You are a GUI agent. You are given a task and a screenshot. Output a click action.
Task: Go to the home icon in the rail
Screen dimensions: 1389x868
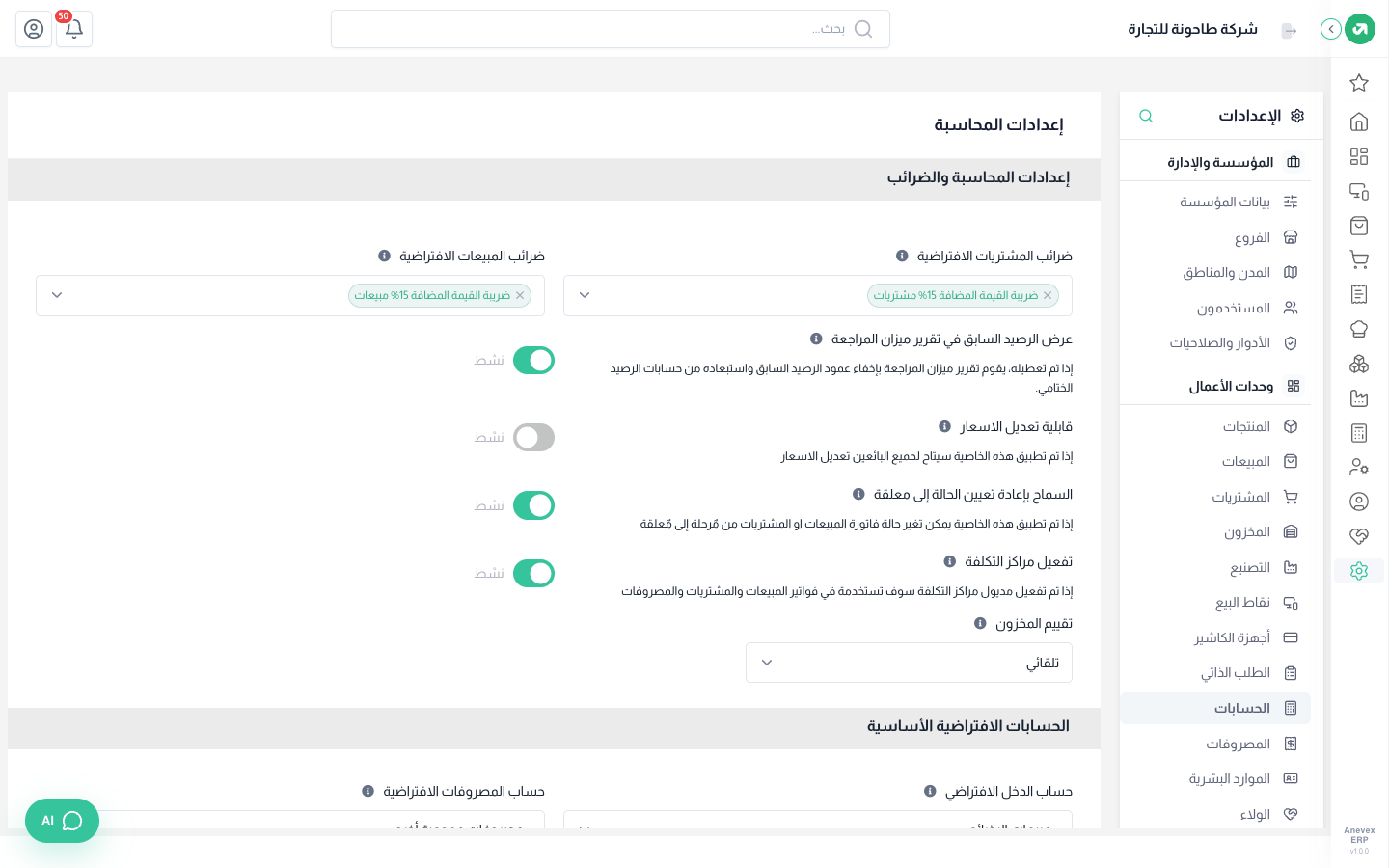pos(1359,122)
